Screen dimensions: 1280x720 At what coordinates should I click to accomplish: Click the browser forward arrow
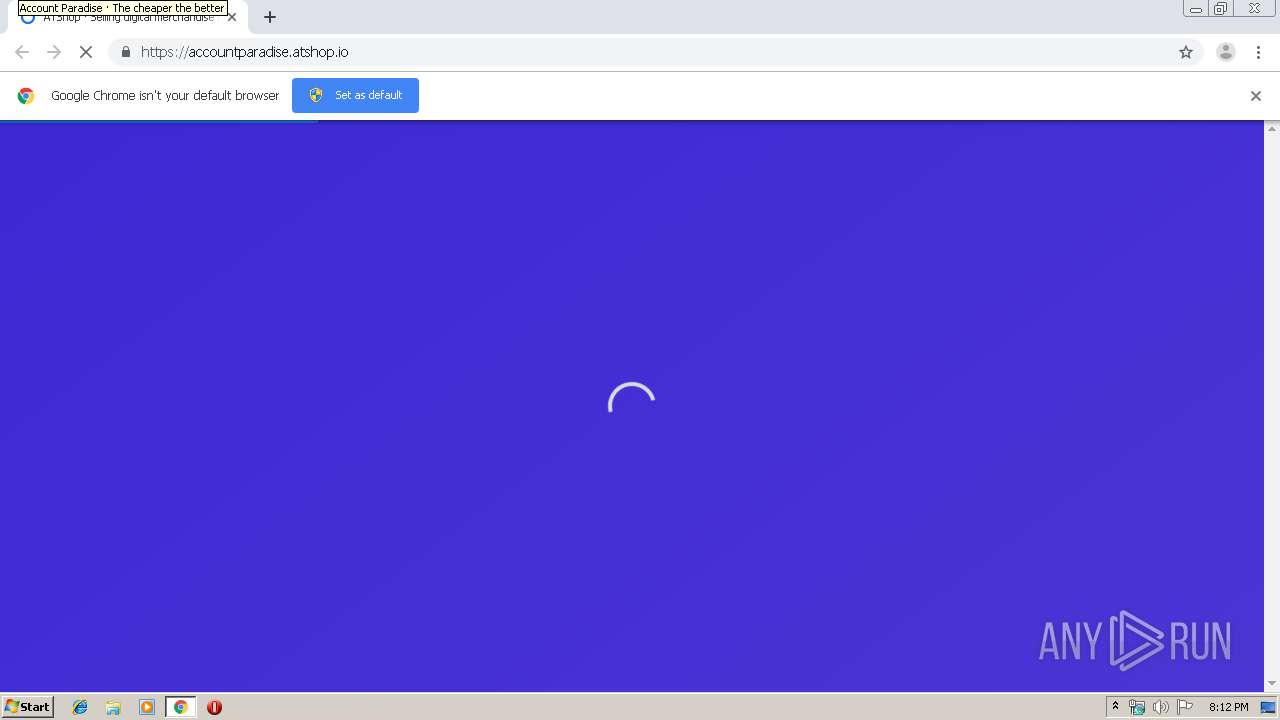(54, 52)
